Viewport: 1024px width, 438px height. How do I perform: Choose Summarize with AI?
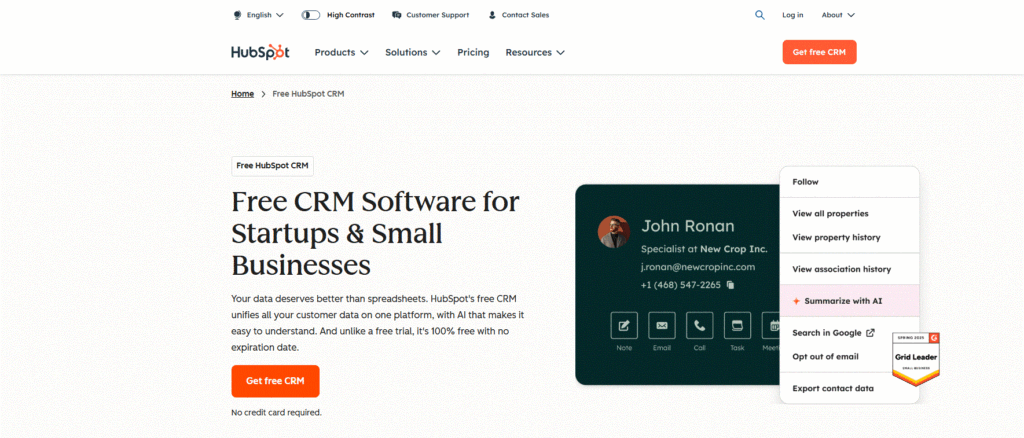(850, 301)
